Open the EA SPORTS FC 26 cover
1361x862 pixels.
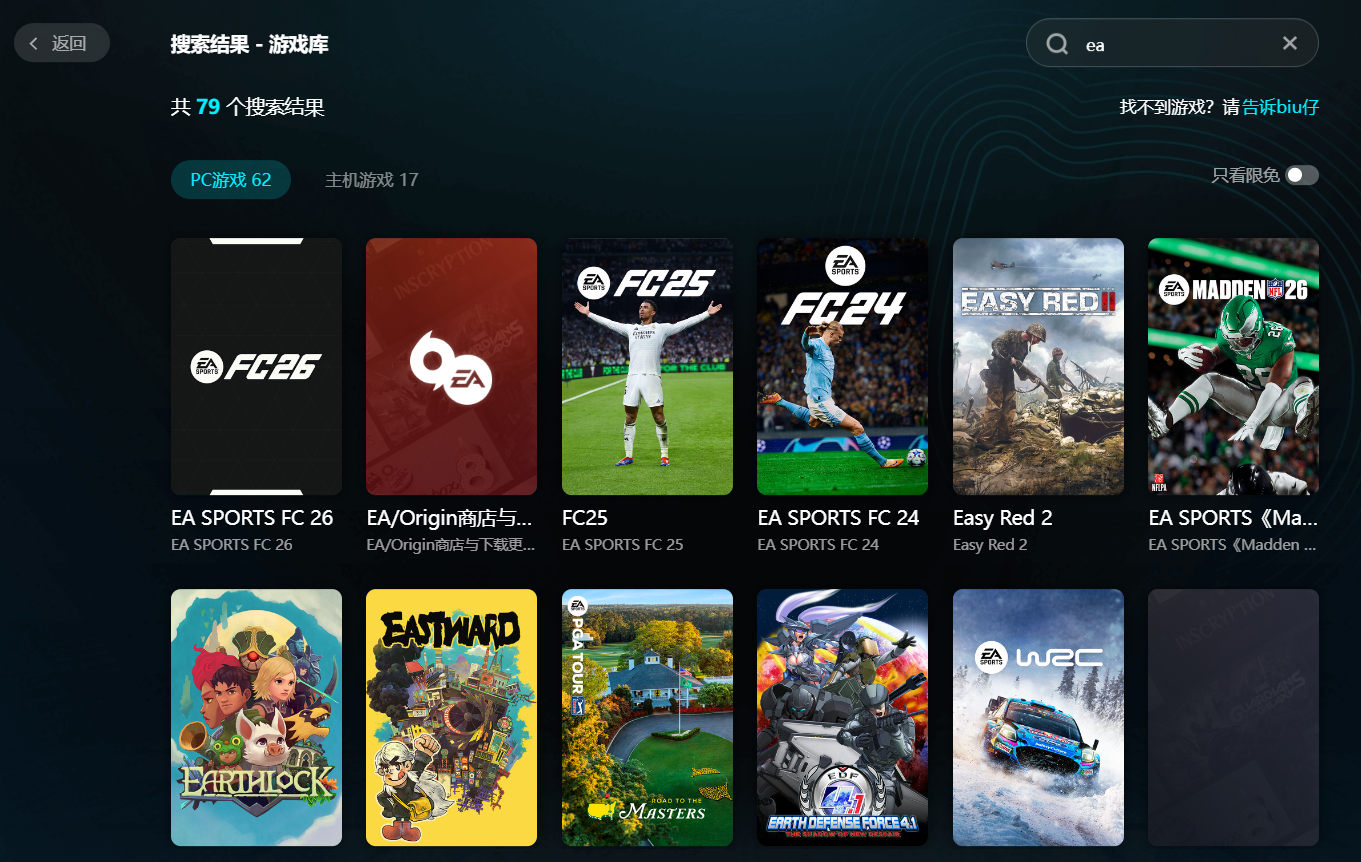(256, 366)
